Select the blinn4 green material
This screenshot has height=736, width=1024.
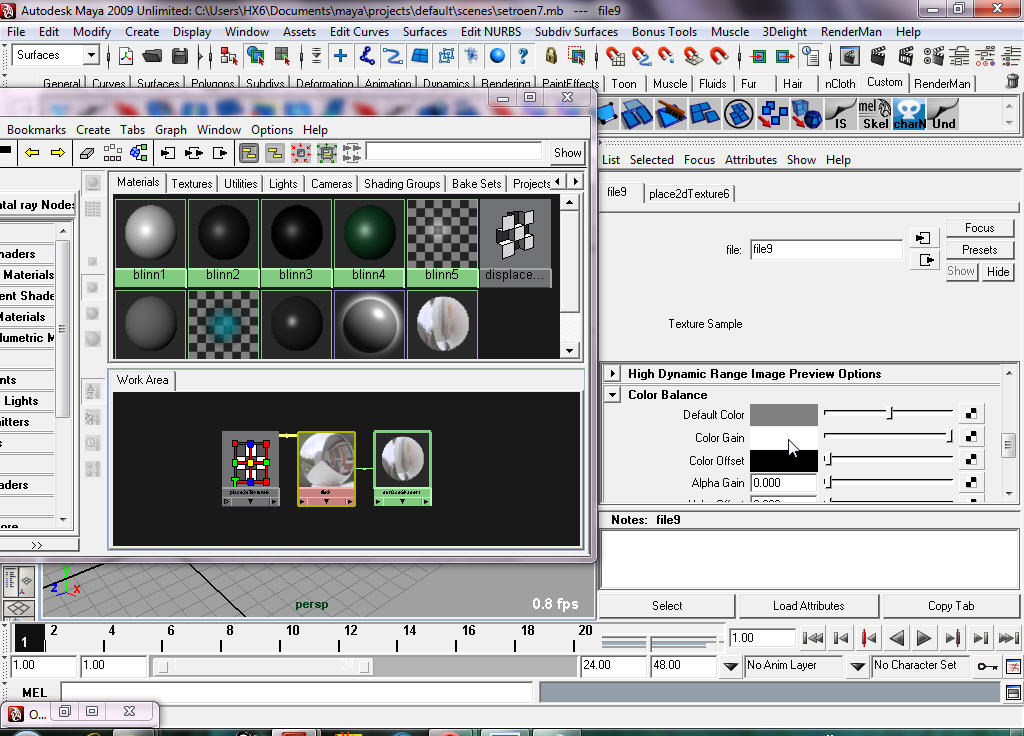click(x=369, y=242)
